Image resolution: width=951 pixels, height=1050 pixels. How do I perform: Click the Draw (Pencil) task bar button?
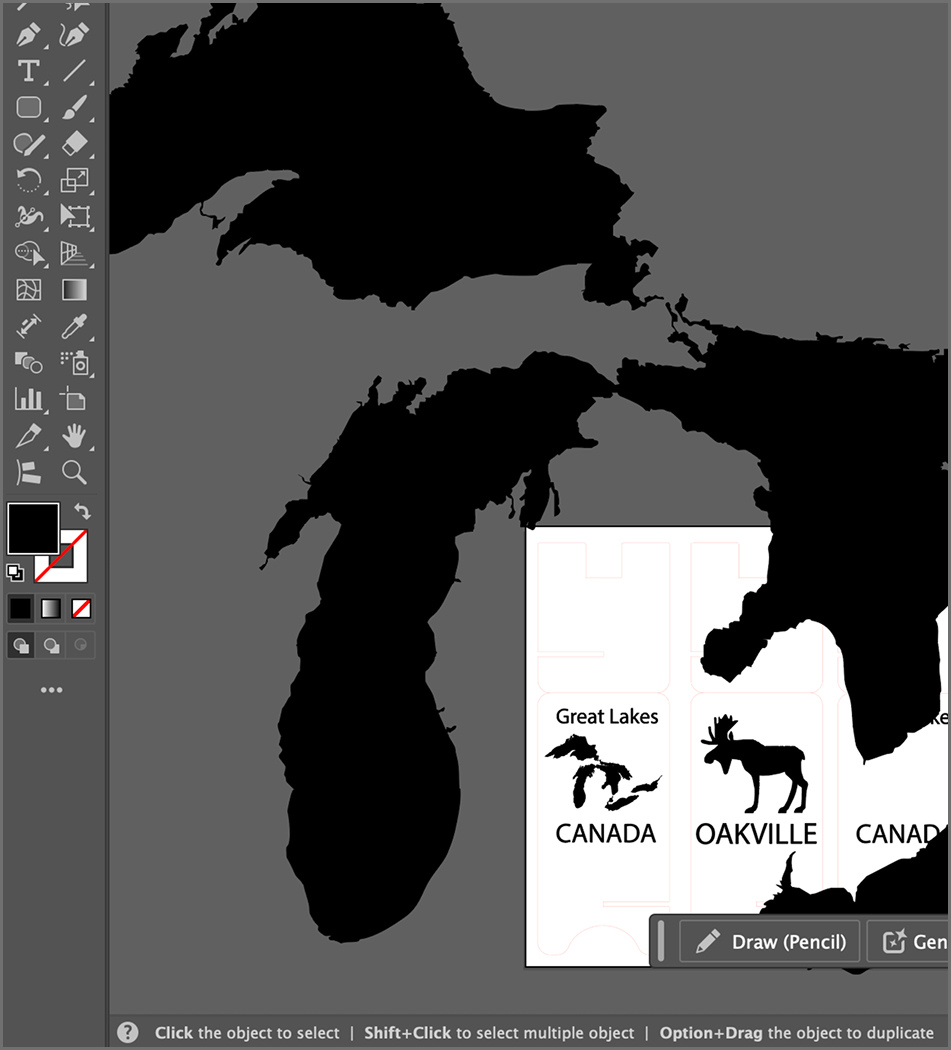coord(768,941)
